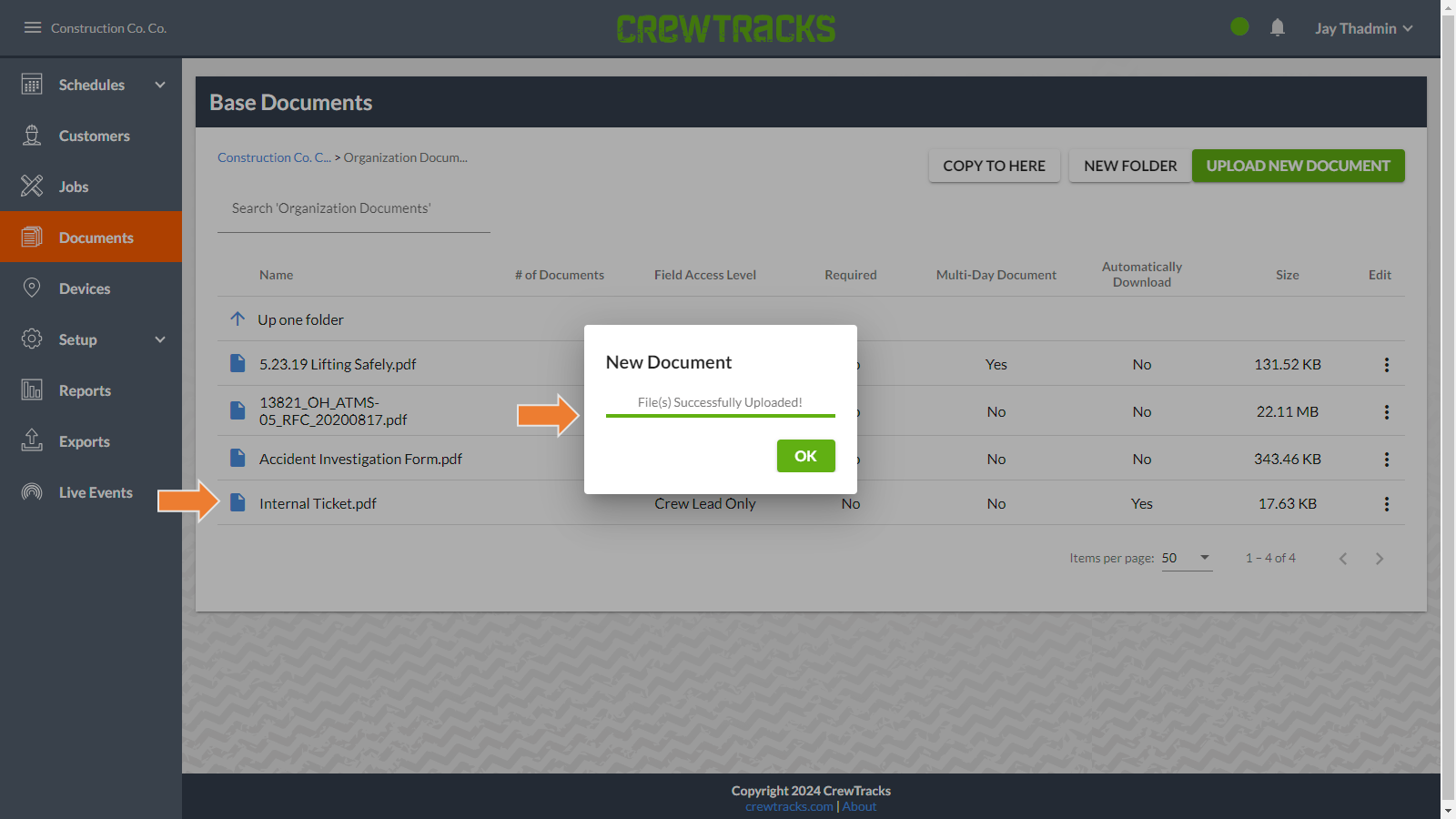Image resolution: width=1456 pixels, height=819 pixels.
Task: Click '5.23.19 Lifting Safely.pdf' file name
Action: point(338,364)
